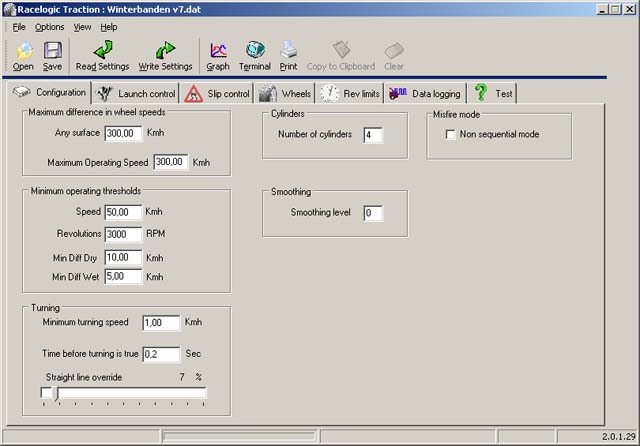Image resolution: width=640 pixels, height=446 pixels.
Task: Click the status bar progress indicator
Action: click(240, 437)
